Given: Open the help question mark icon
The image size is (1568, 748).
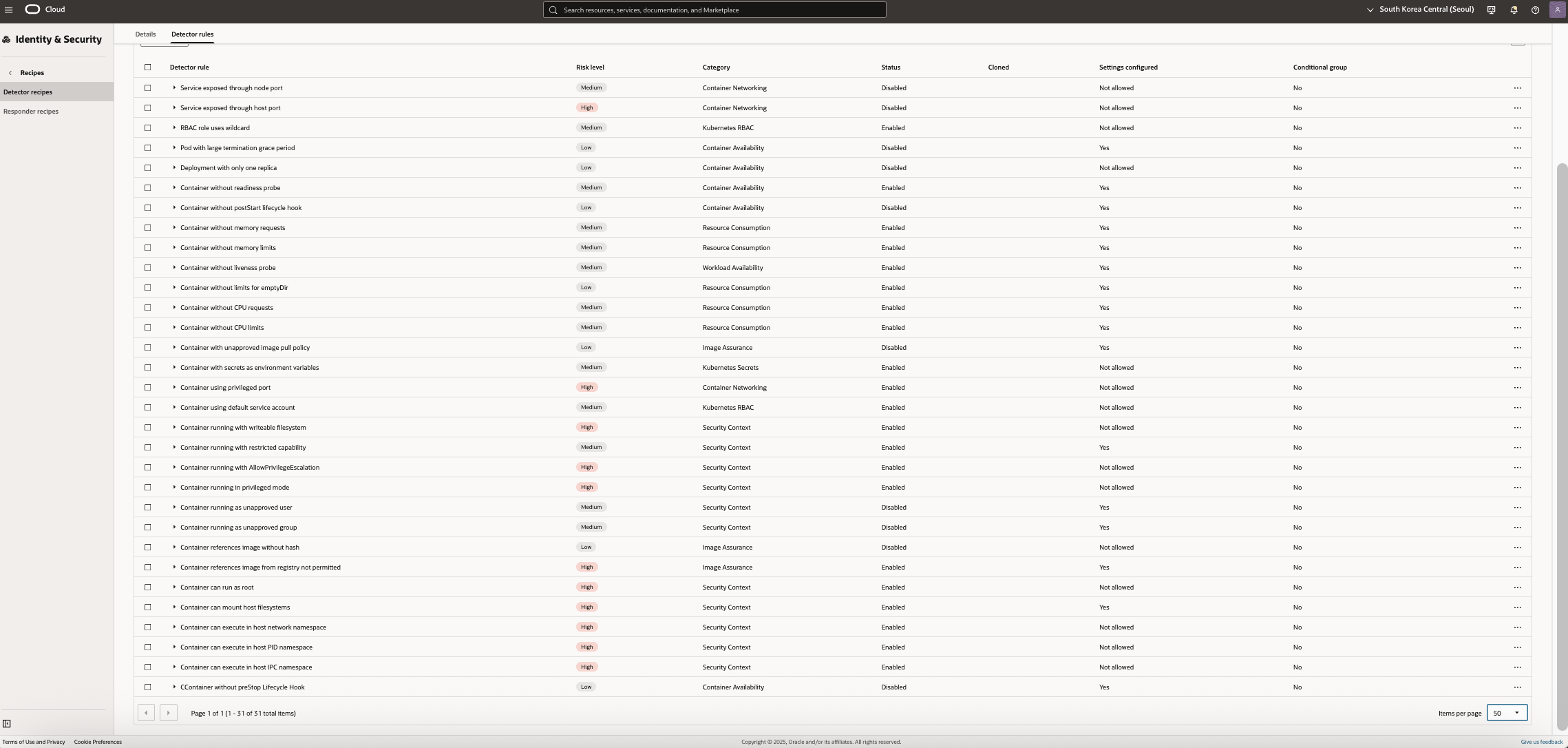Looking at the screenshot, I should pos(1535,10).
